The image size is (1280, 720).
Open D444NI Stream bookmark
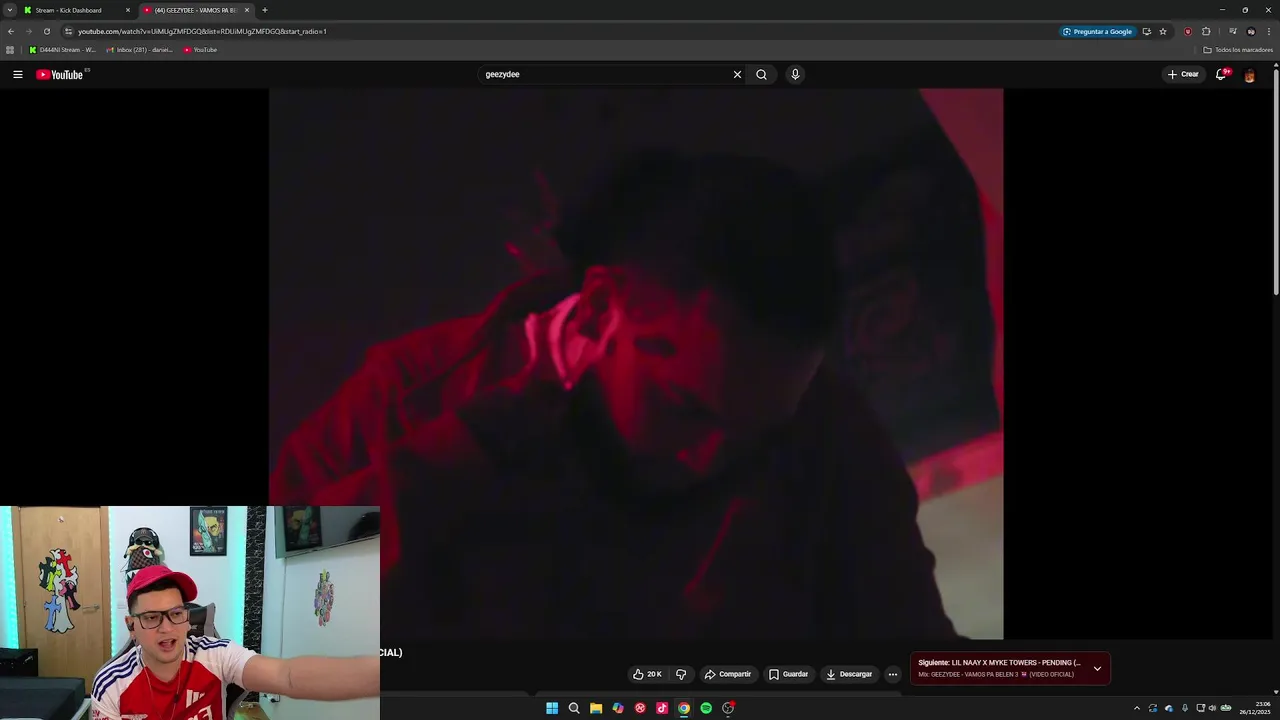62,50
